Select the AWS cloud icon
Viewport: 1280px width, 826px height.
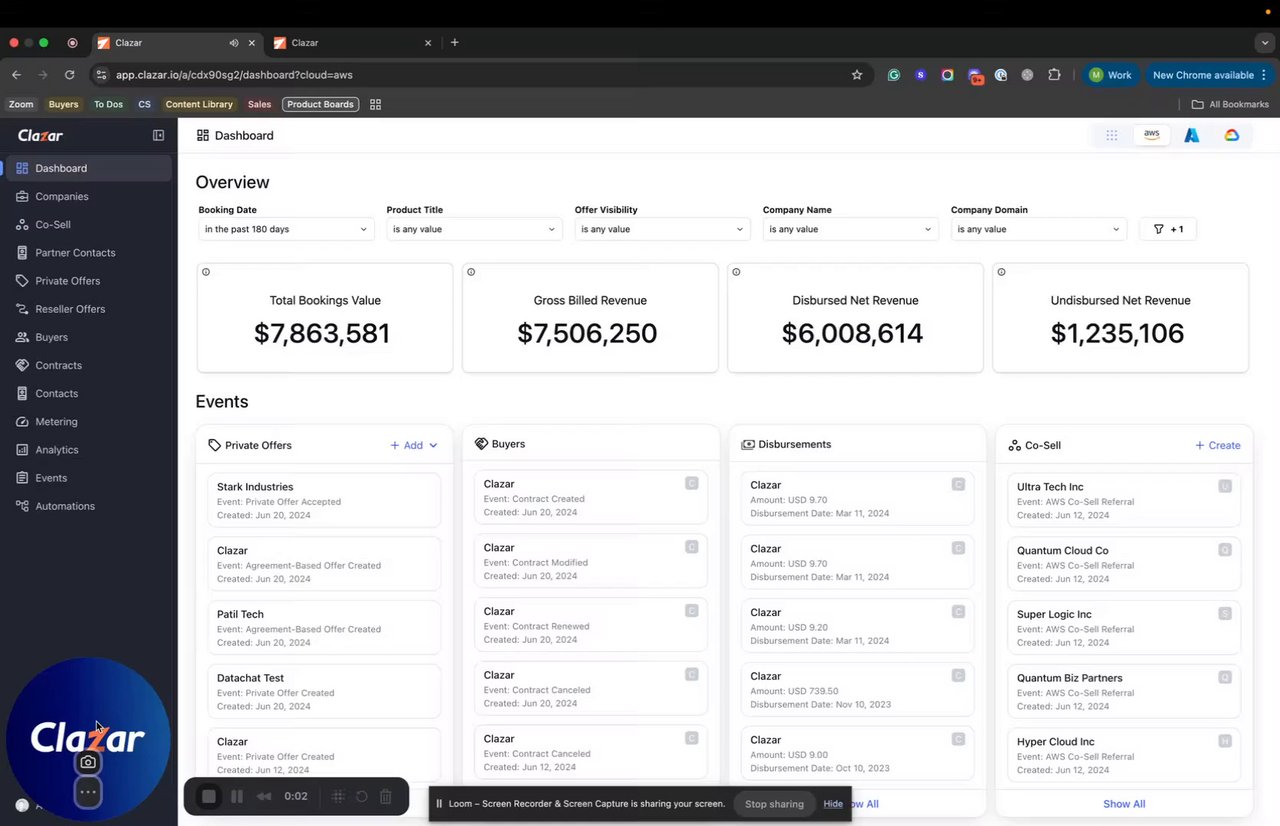(x=1152, y=135)
